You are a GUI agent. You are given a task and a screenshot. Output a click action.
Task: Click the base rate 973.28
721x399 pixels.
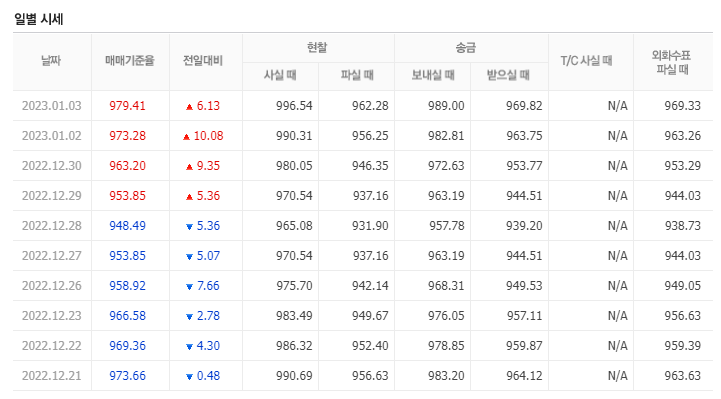coord(127,136)
